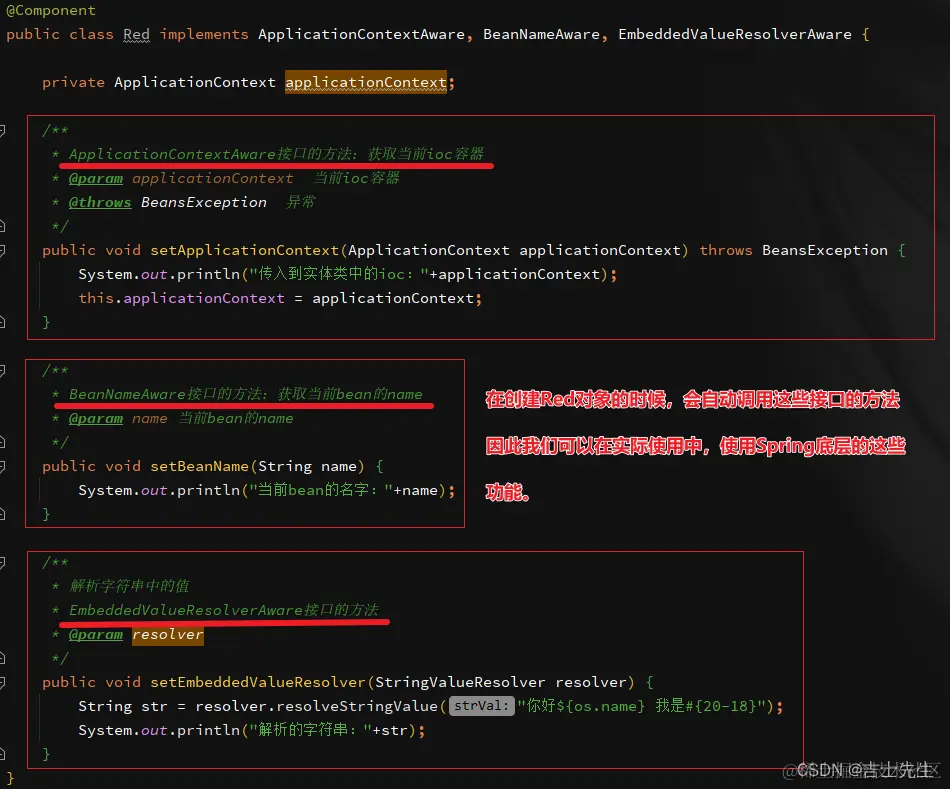Click the strVal: parameter inlay hint
This screenshot has width=950, height=789.
[482, 705]
